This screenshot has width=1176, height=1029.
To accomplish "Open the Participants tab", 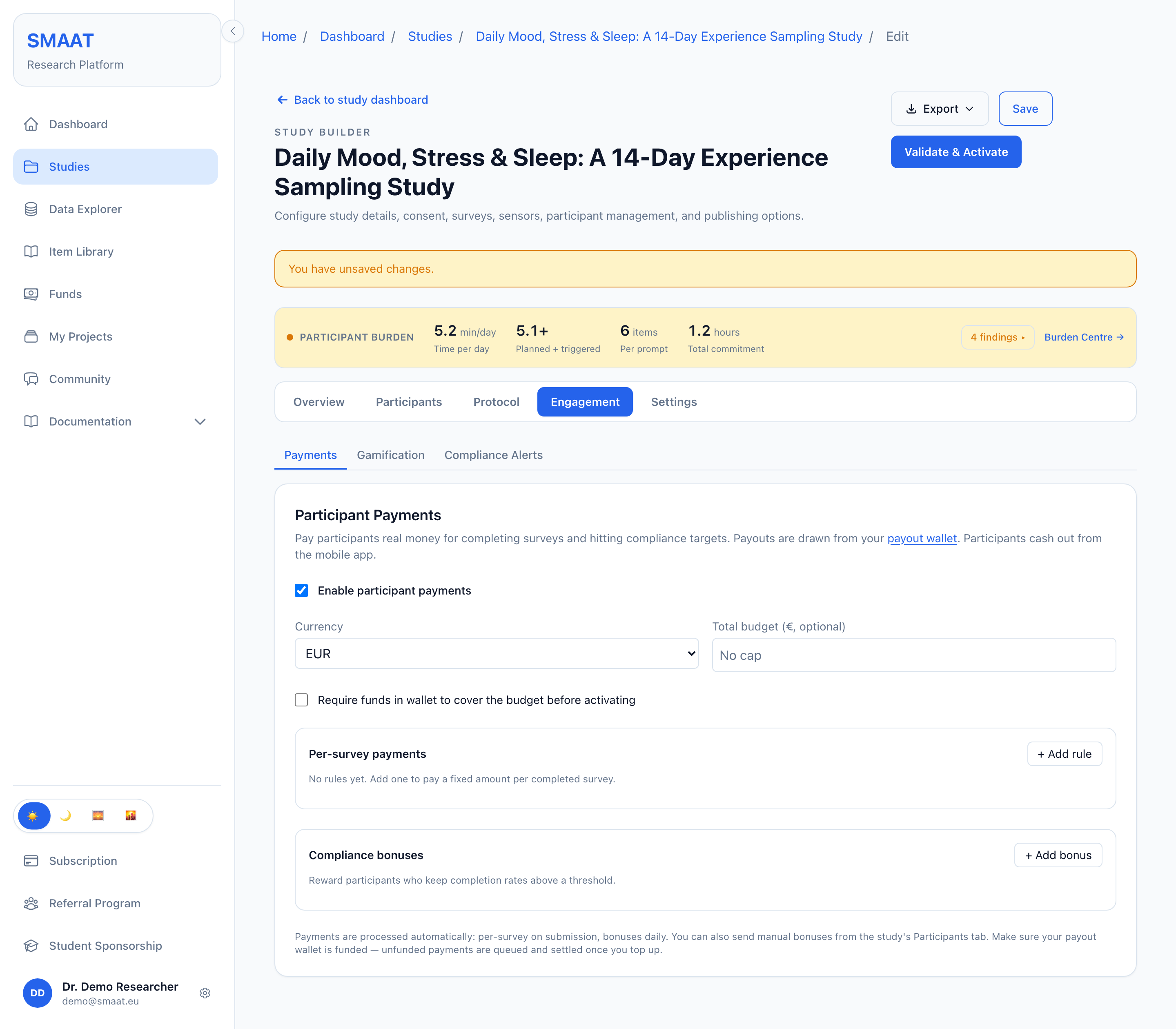I will pos(409,402).
